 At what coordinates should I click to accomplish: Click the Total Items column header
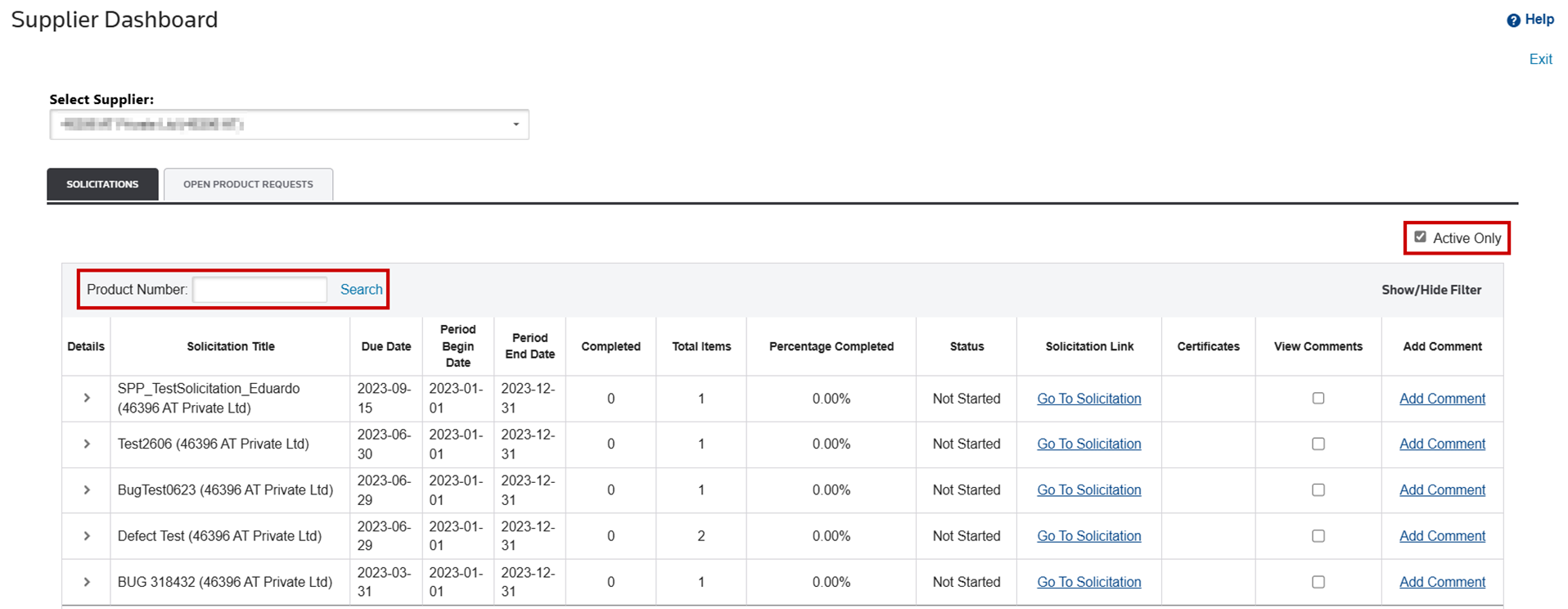pos(701,346)
